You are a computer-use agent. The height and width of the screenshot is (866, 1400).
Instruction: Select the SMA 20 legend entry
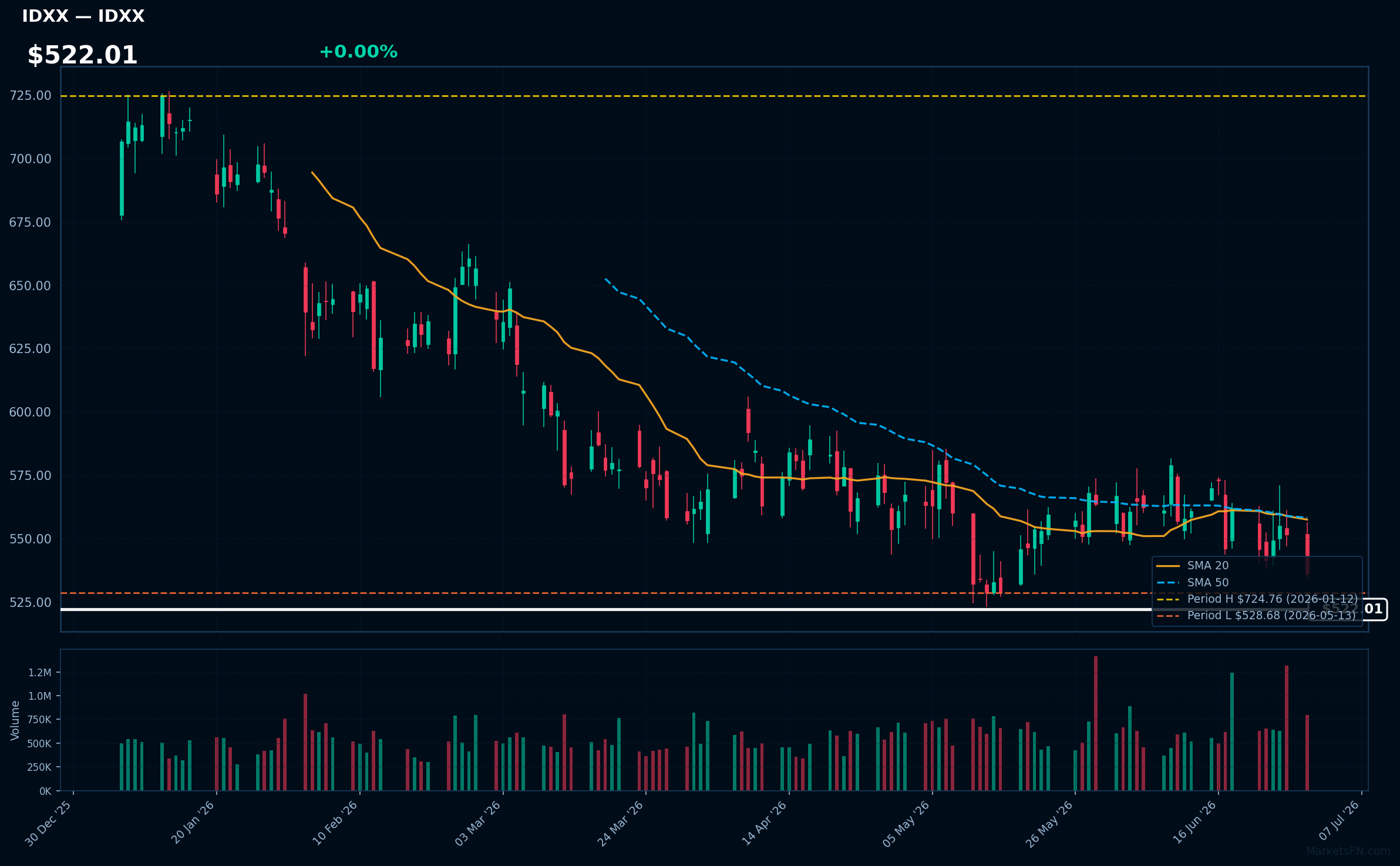(x=1193, y=565)
